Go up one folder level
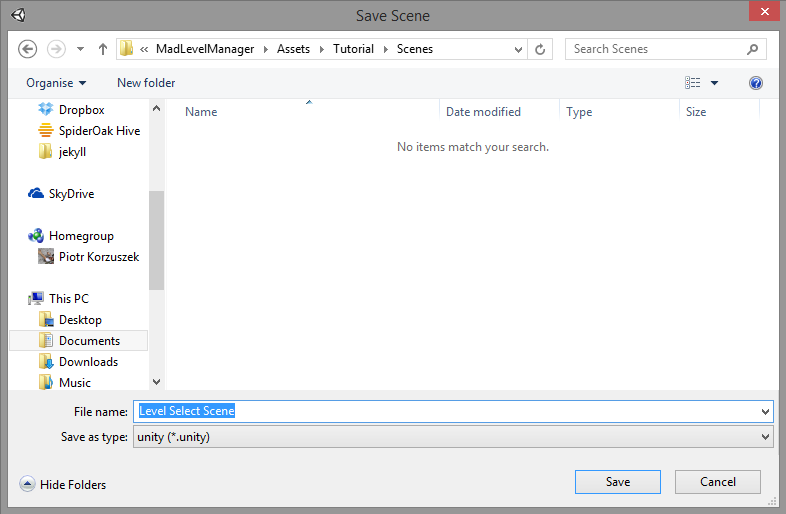The width and height of the screenshot is (786, 514). pyautogui.click(x=103, y=49)
